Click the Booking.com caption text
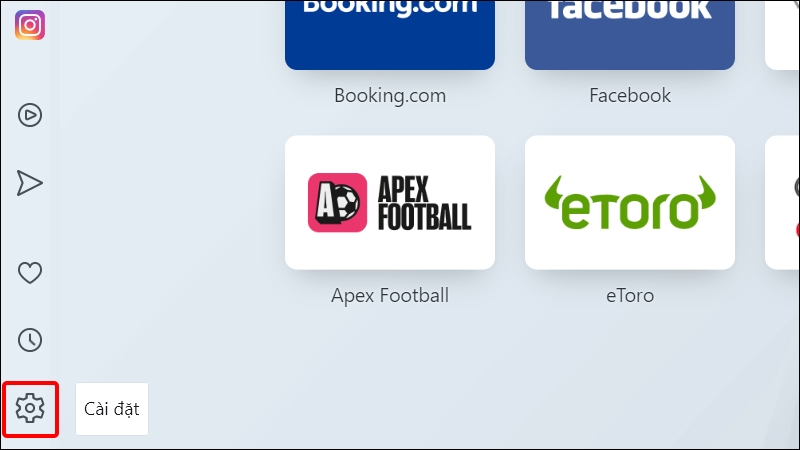The image size is (800, 450). point(390,95)
